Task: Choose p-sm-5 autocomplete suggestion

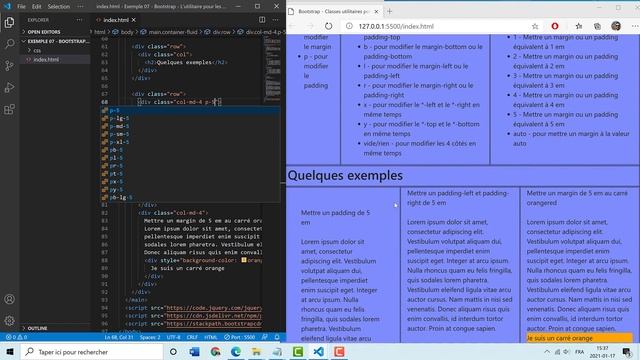Action: coord(190,134)
